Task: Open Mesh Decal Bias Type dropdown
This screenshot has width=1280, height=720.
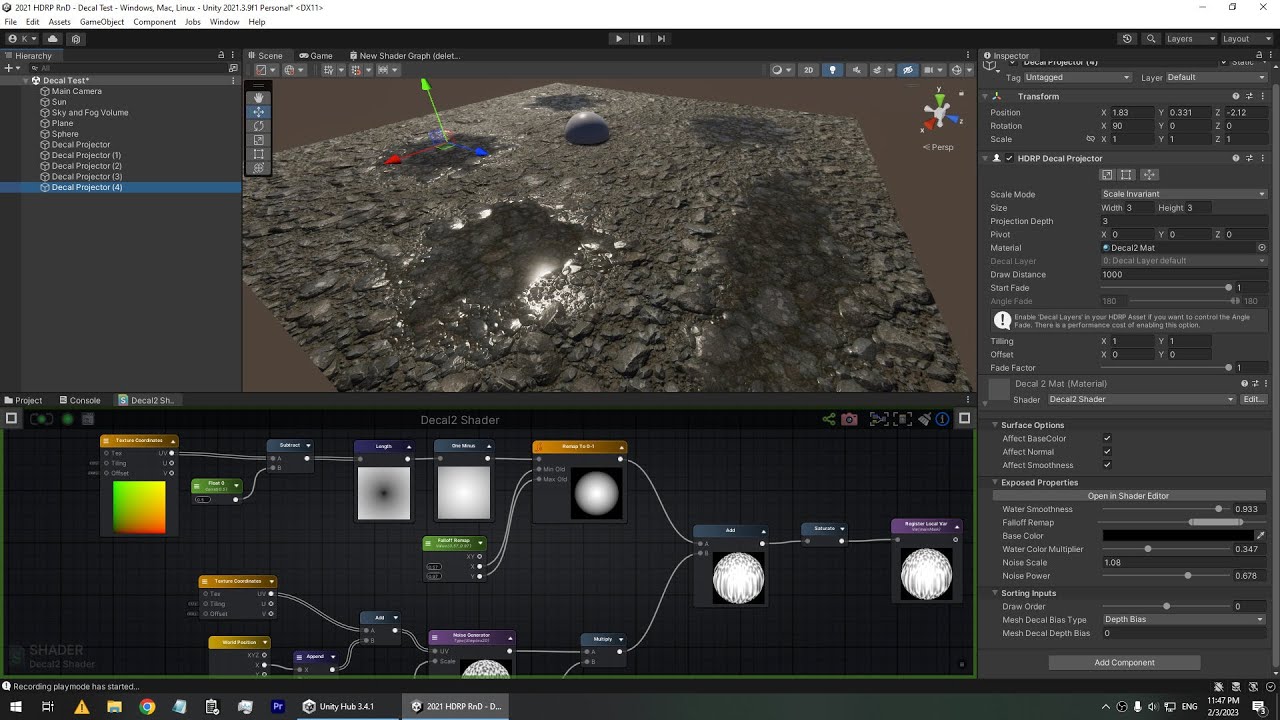Action: point(1183,620)
